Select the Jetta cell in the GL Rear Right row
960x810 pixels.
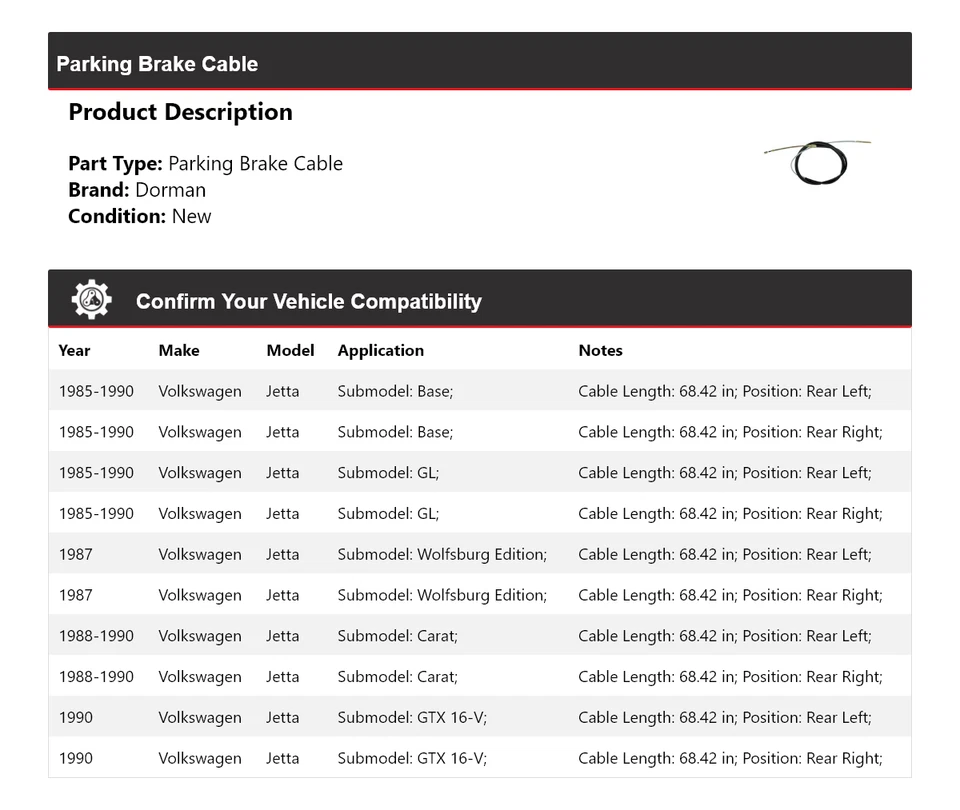pyautogui.click(x=282, y=514)
